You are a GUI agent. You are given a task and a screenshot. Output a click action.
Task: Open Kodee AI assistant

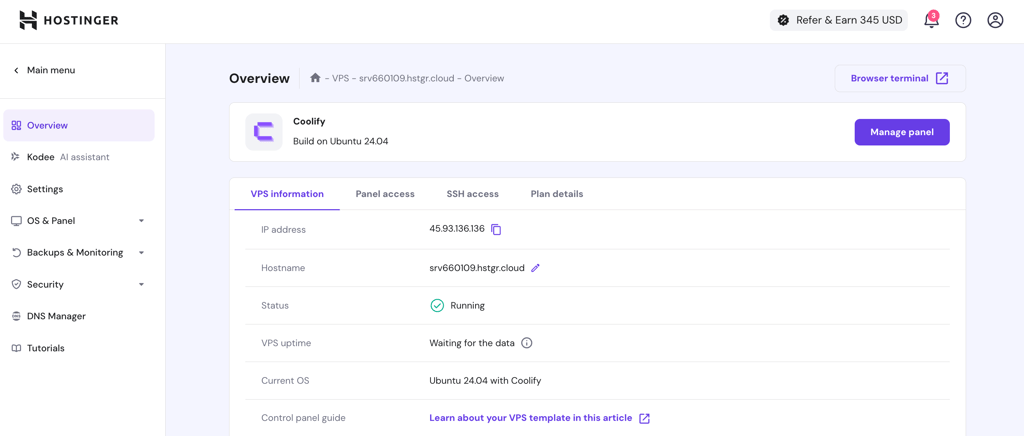click(x=79, y=157)
